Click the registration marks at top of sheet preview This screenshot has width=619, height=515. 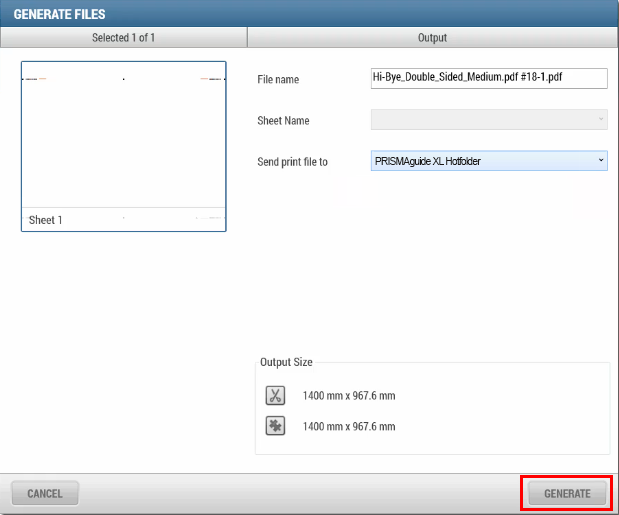[x=123, y=78]
